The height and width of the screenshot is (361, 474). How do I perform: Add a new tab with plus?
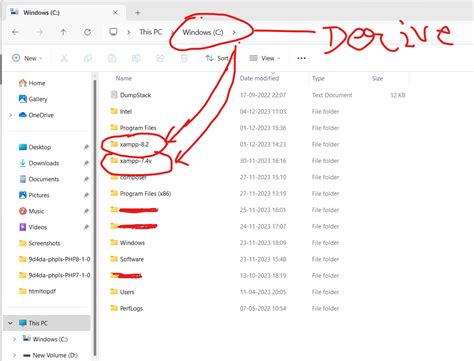click(138, 13)
